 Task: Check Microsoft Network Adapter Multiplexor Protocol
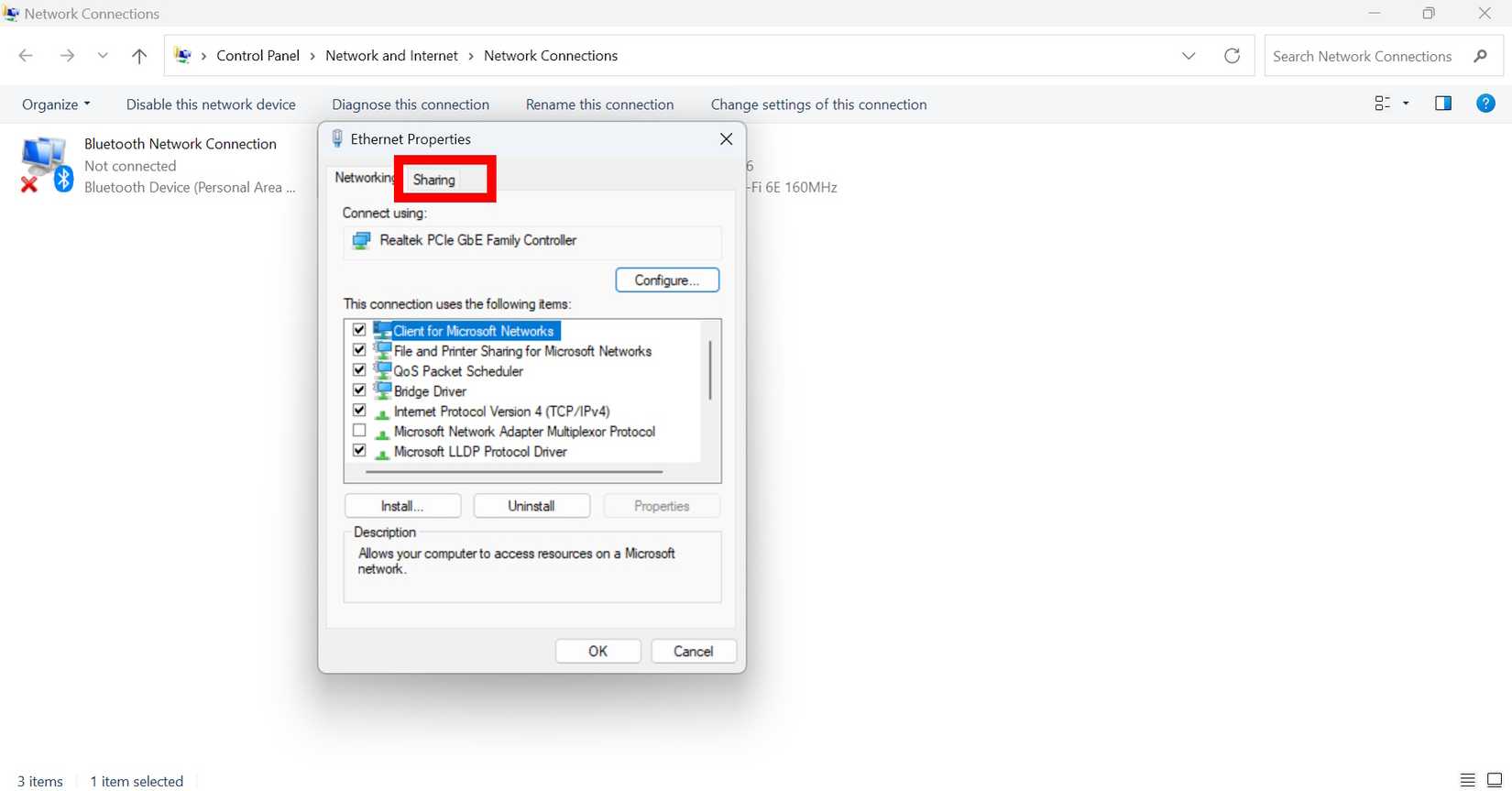359,431
